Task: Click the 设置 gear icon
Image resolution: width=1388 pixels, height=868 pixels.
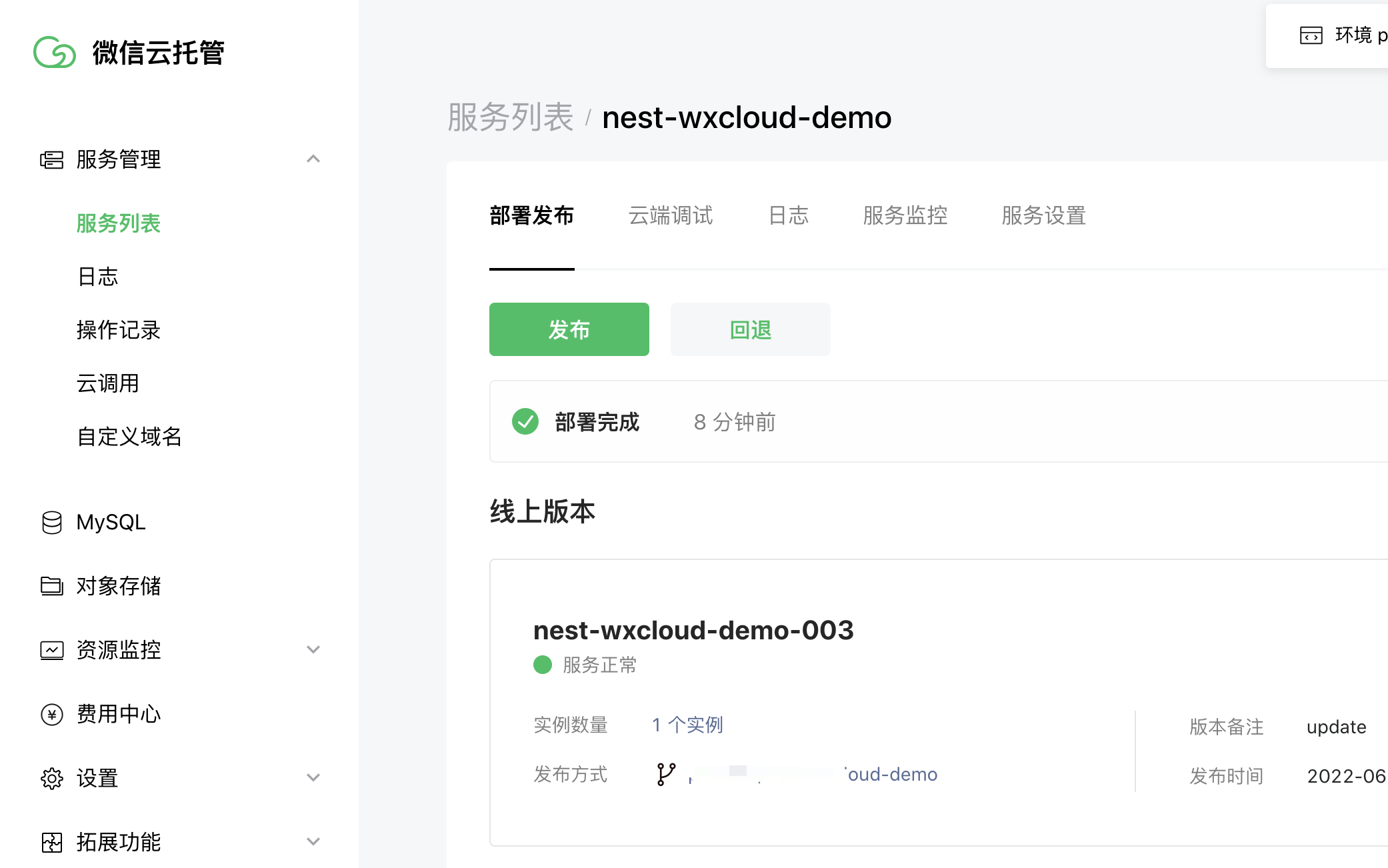Action: click(x=52, y=778)
